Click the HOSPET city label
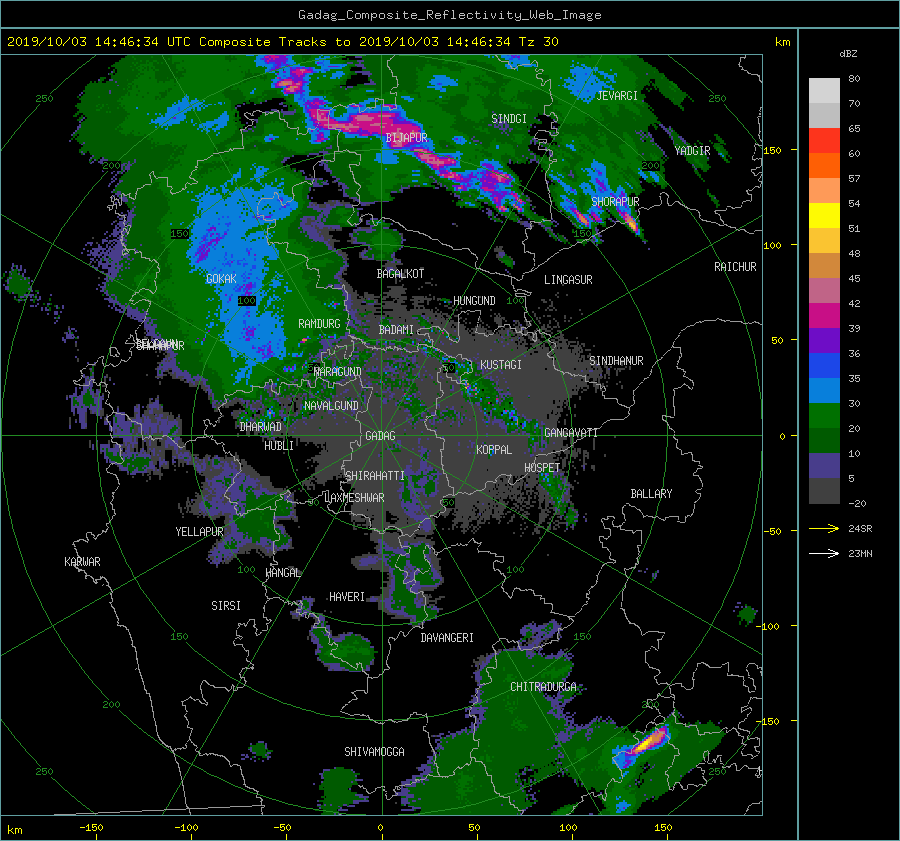 pos(542,468)
